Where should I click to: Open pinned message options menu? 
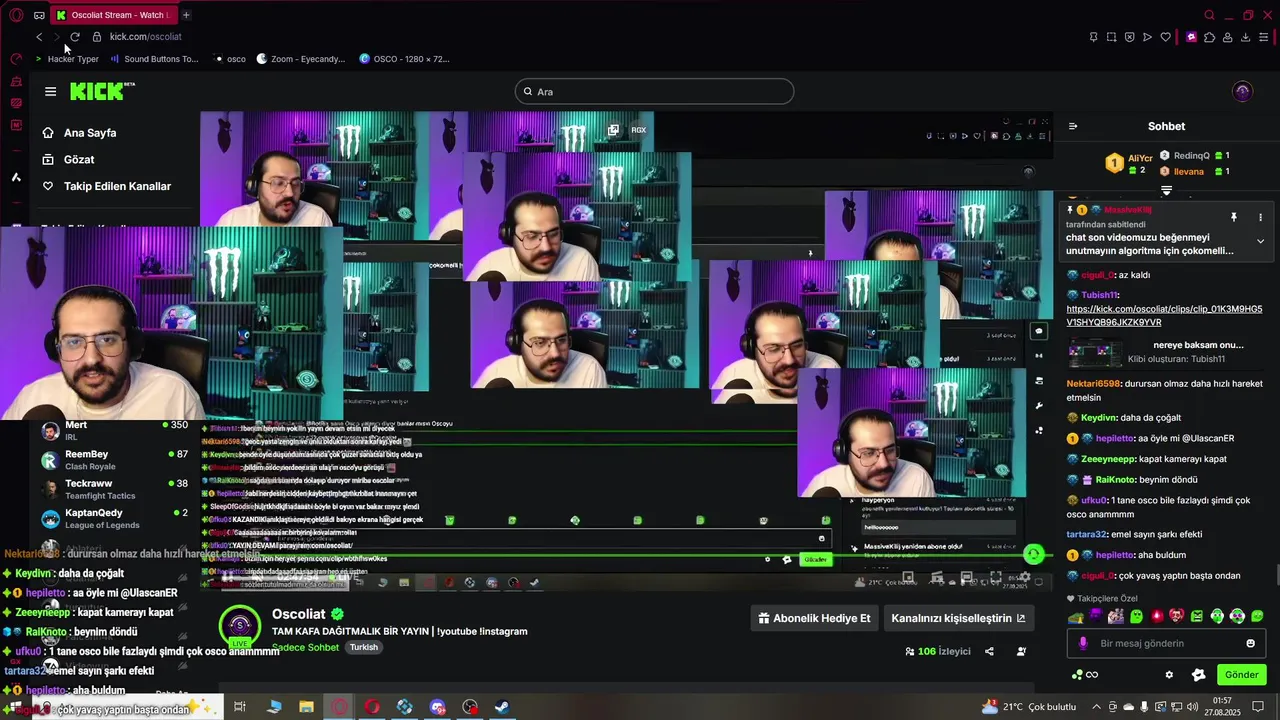point(1260,217)
